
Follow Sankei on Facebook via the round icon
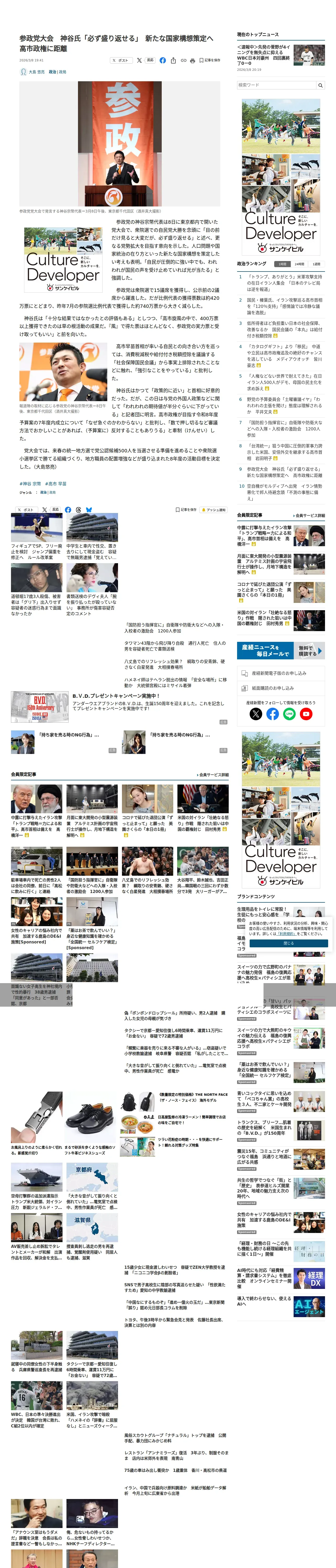pyautogui.click(x=273, y=714)
